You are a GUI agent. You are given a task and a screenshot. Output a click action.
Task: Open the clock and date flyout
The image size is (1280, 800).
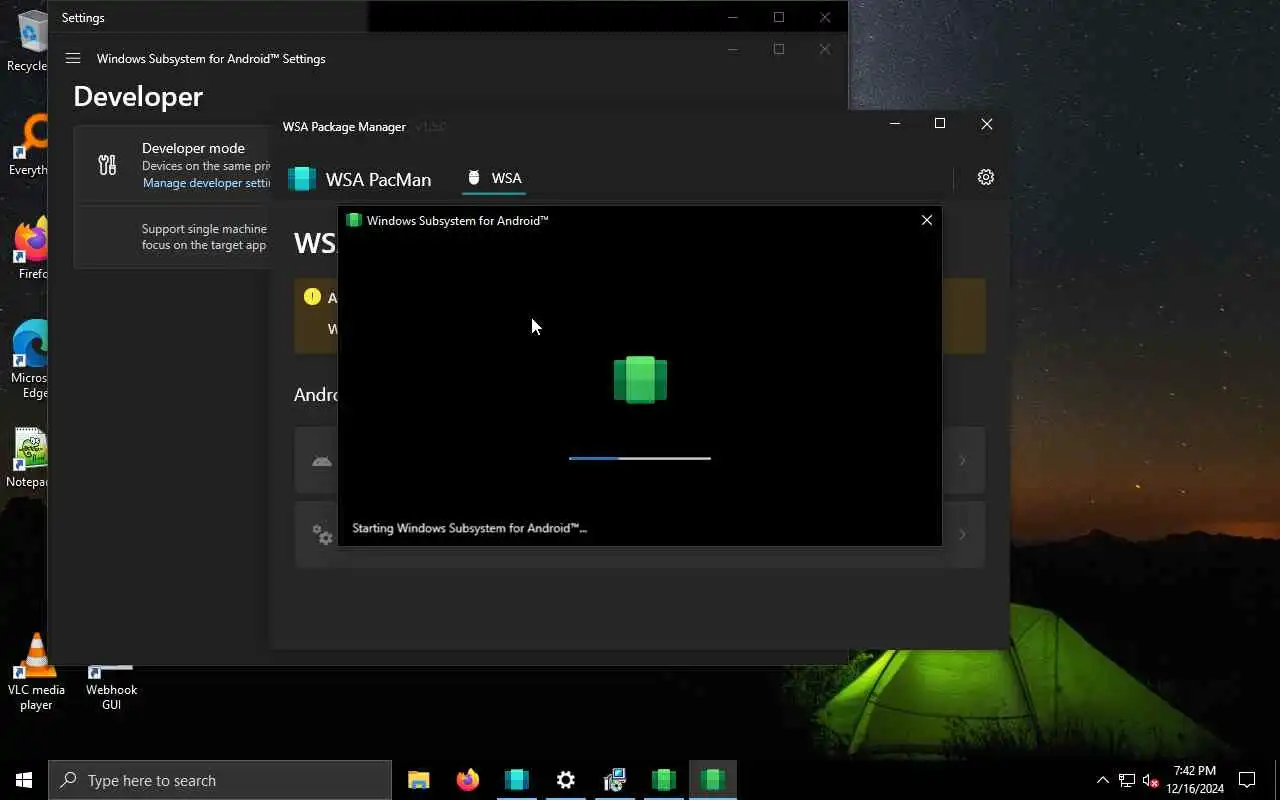click(1195, 780)
